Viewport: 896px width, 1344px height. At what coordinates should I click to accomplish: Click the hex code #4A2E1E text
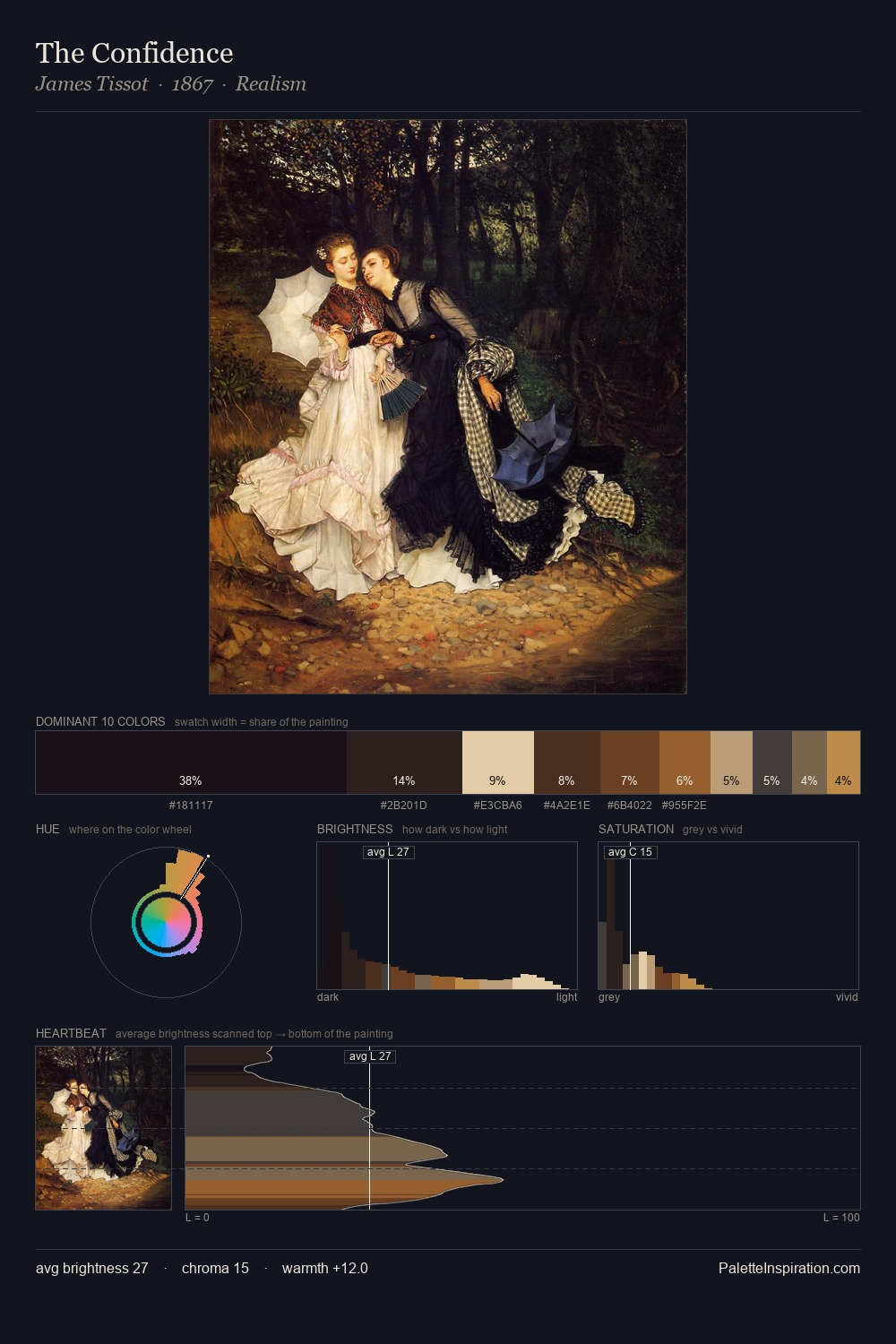point(567,805)
